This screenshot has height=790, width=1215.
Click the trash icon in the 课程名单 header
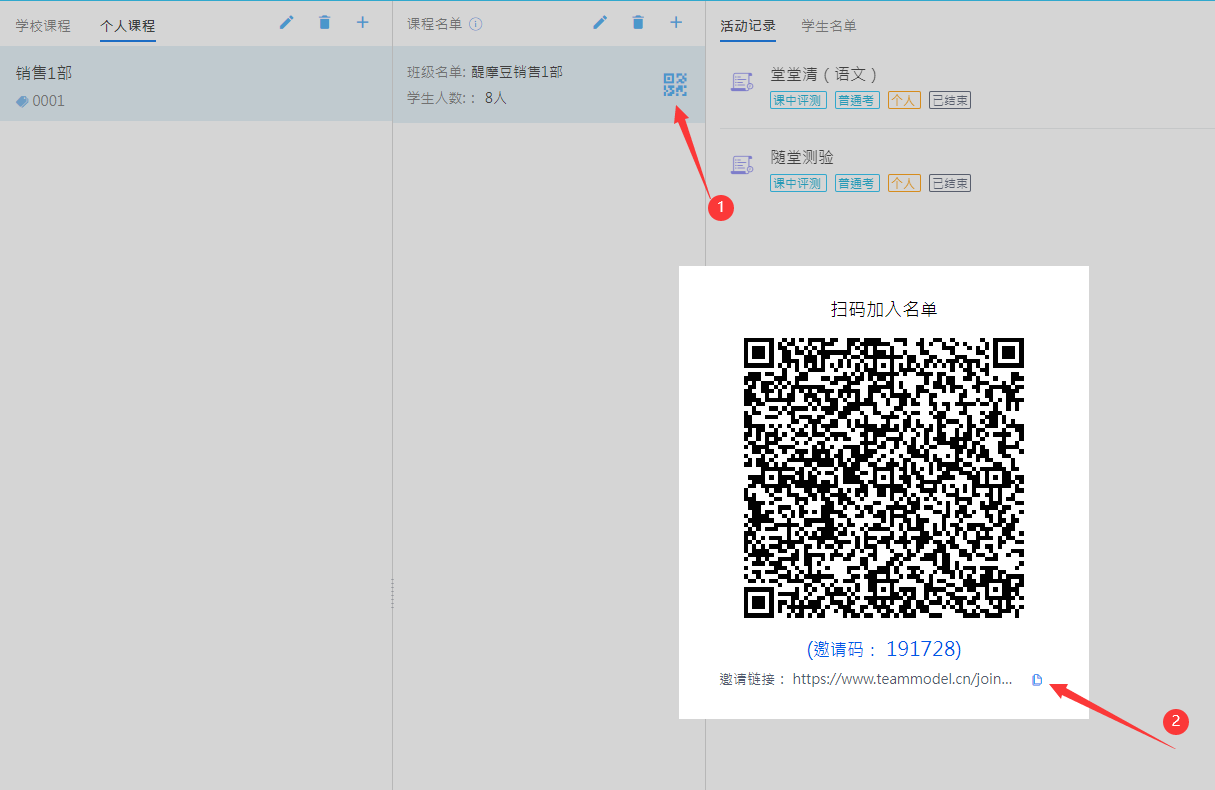[x=638, y=22]
